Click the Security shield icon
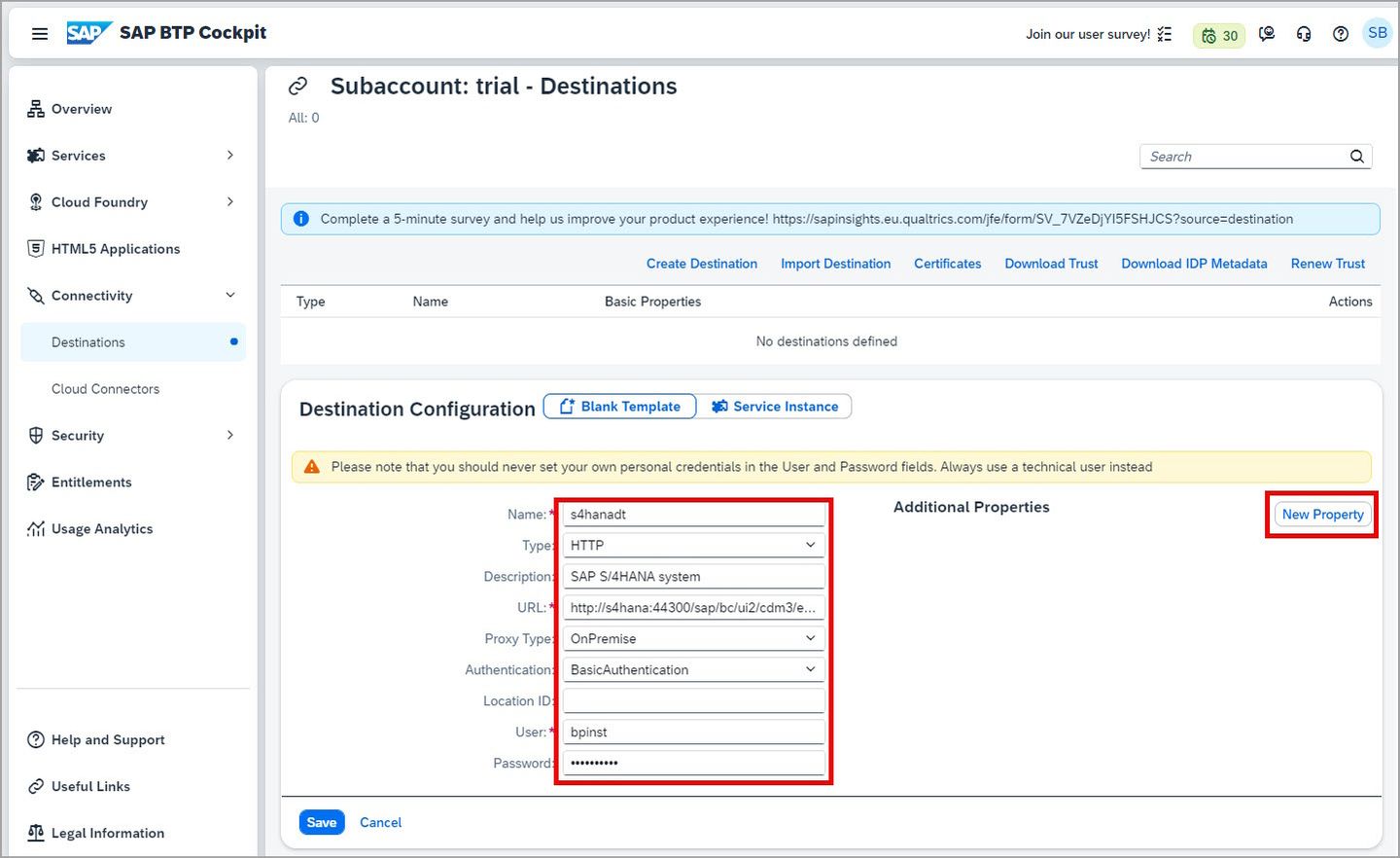 pos(36,436)
